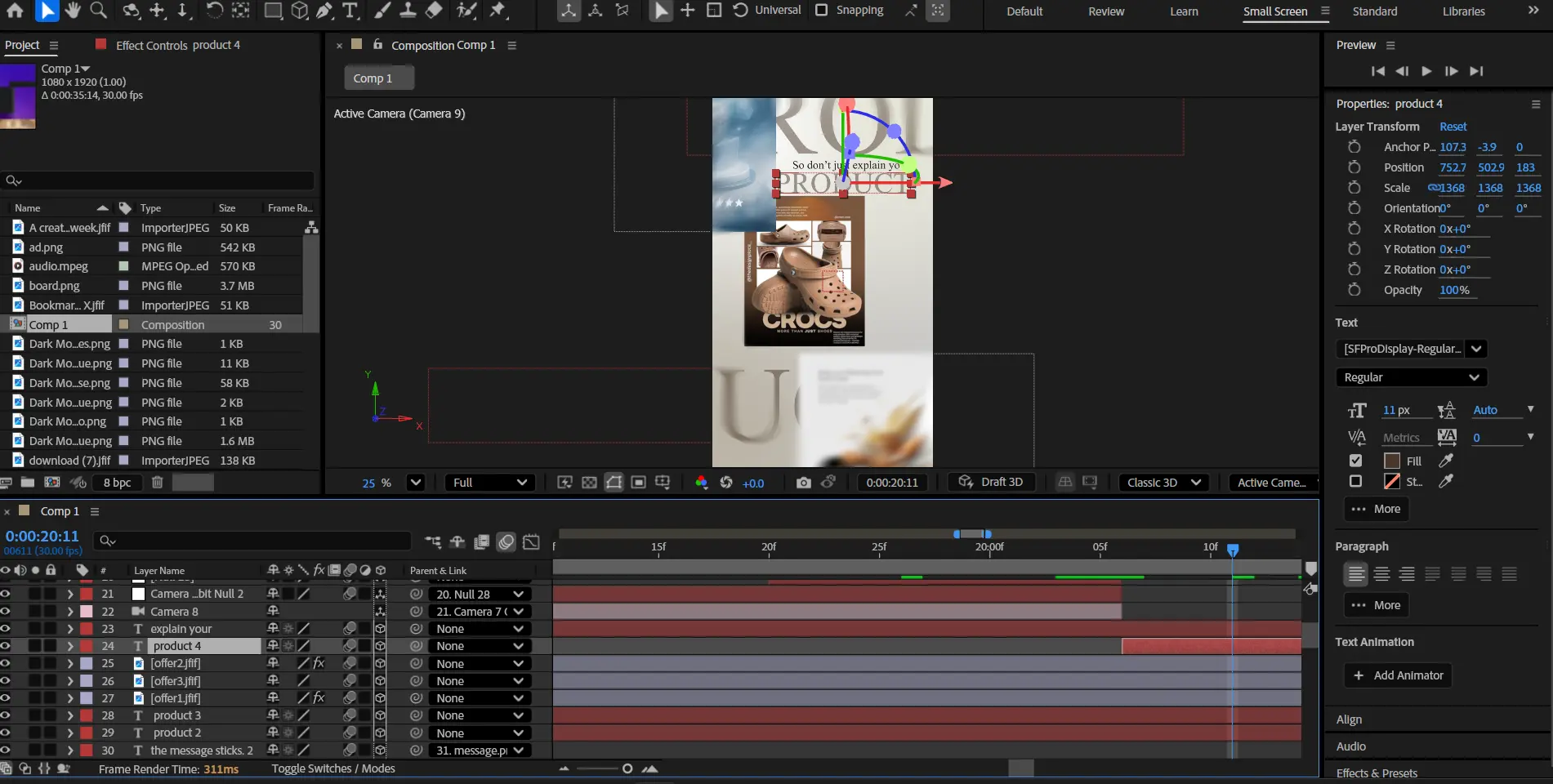The image size is (1553, 784).
Task: Click the Puppet Pin tool
Action: point(498,10)
